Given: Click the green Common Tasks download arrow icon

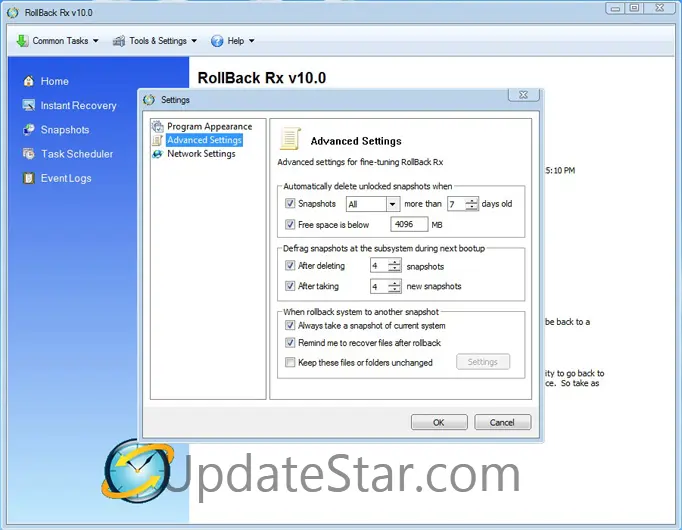Looking at the screenshot, I should (x=22, y=41).
